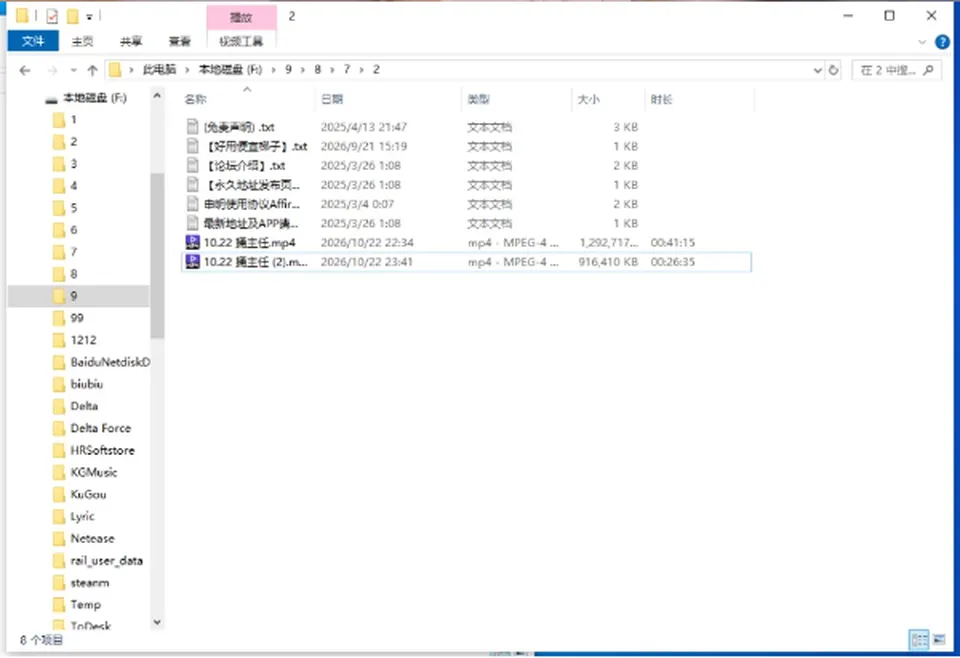The width and height of the screenshot is (960, 658).
Task: Click the refresh icon beside the address bar
Action: [x=833, y=70]
